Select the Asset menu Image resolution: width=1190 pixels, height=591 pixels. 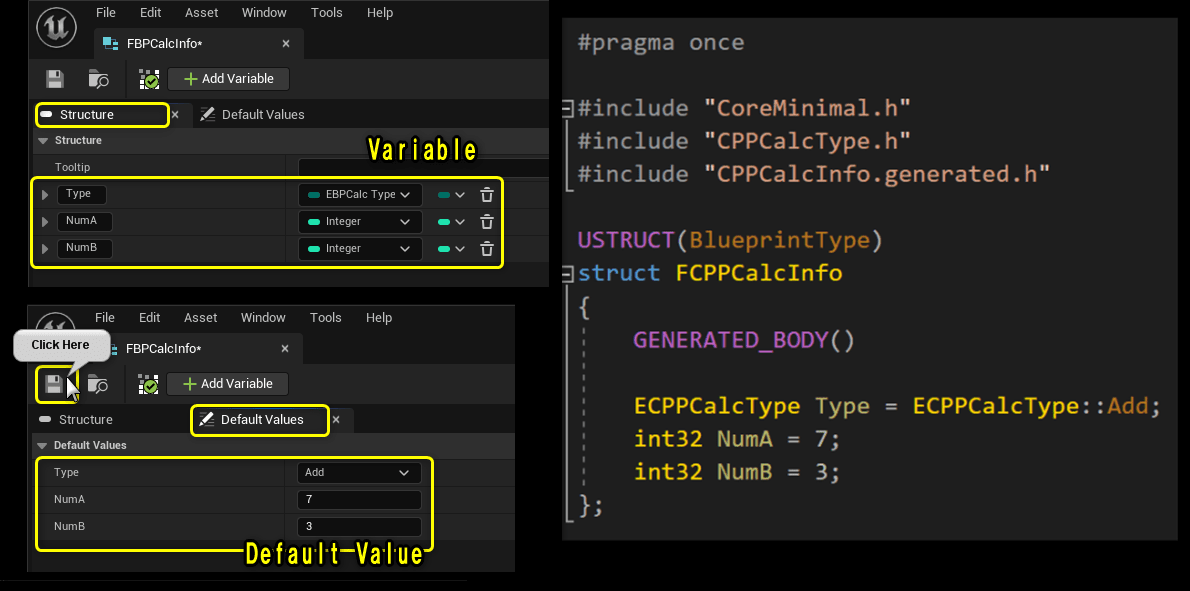(201, 12)
